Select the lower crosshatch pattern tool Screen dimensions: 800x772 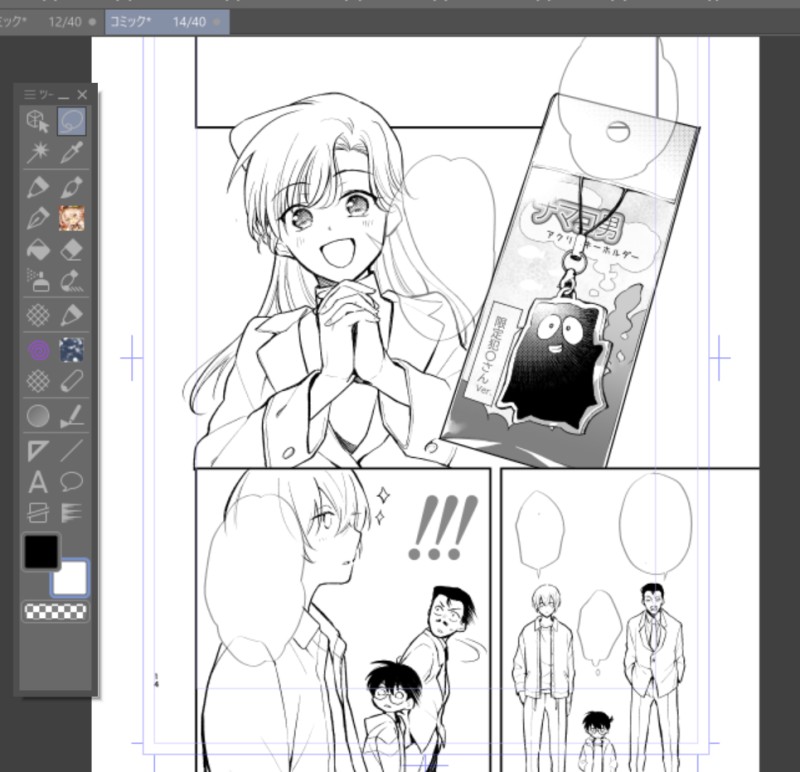[x=38, y=381]
